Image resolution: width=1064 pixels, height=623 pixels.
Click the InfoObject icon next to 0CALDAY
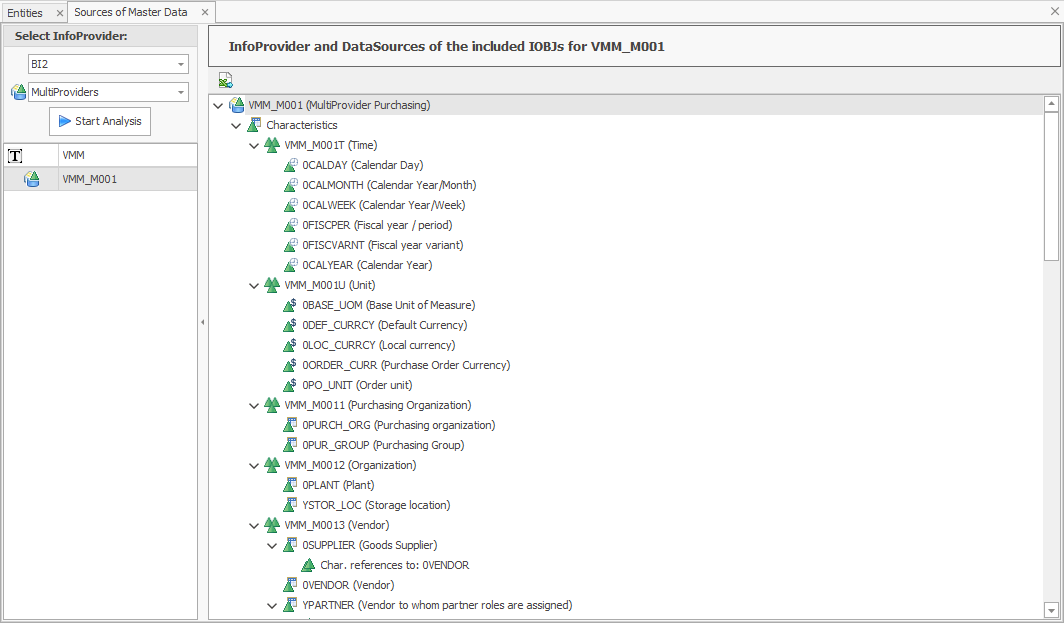tap(290, 165)
